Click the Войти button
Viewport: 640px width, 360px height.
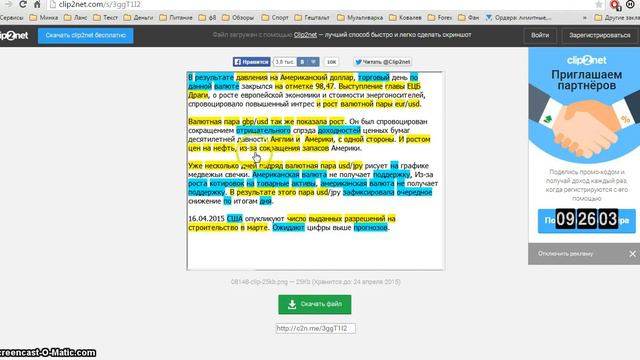point(540,36)
